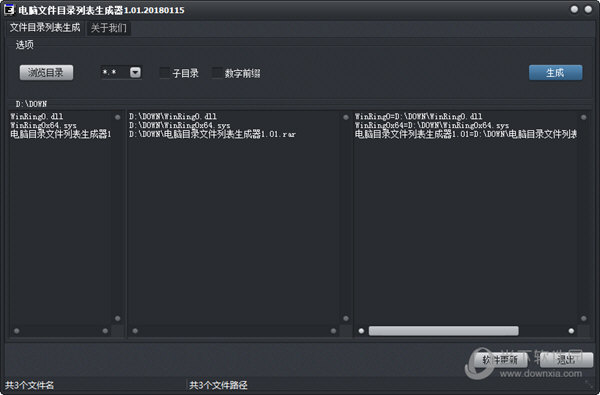Viewport: 600px width, 395px height.
Task: Click middle list vertical scroll down dot
Action: click(x=346, y=318)
